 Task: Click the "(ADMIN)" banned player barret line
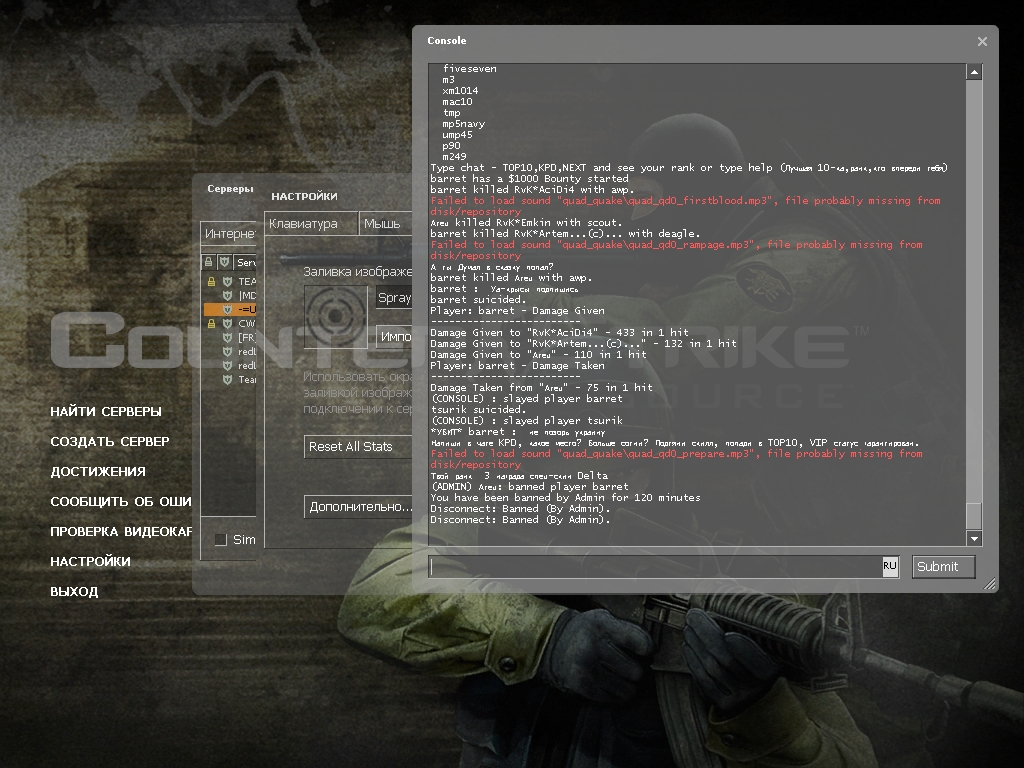529,487
